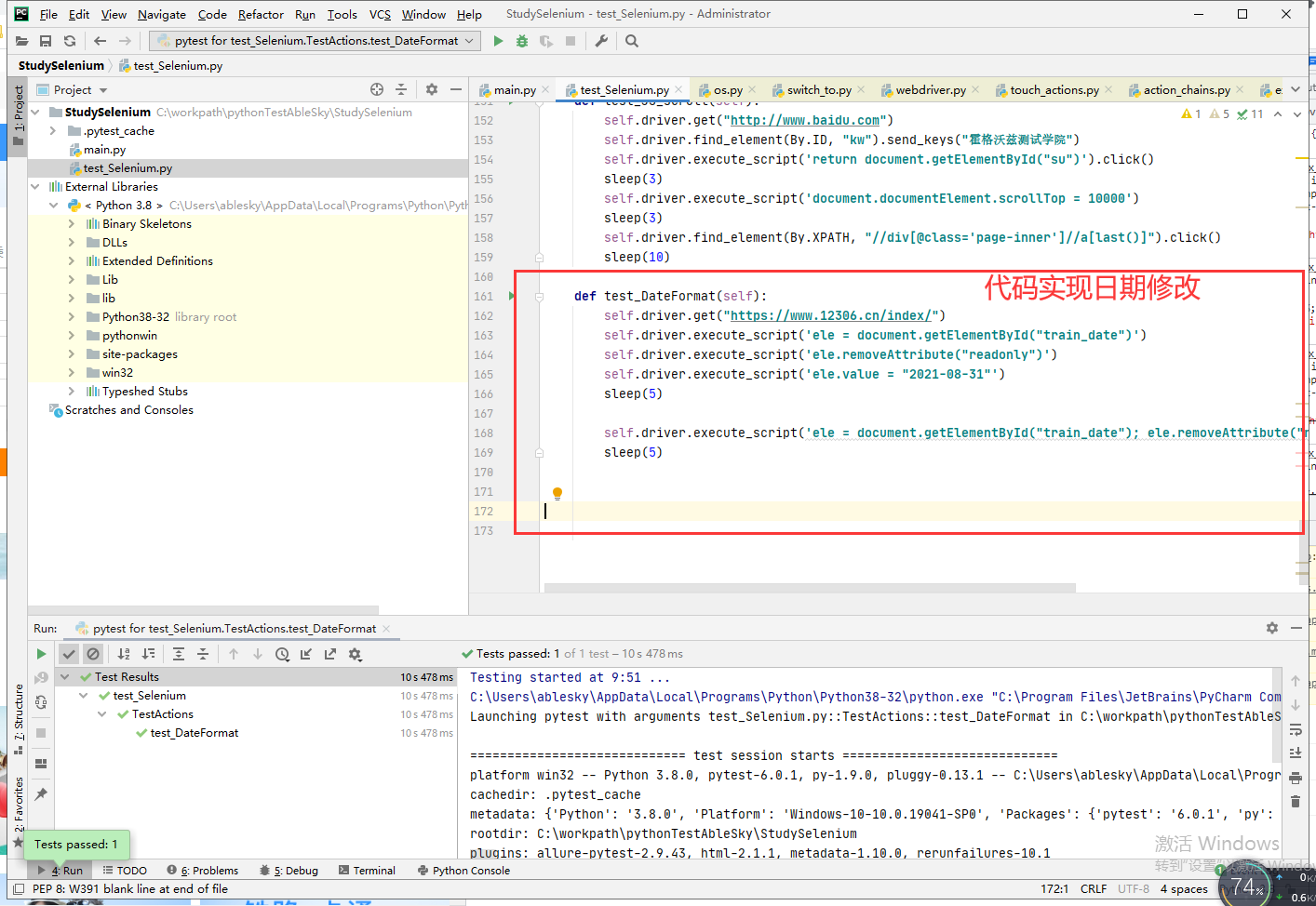Click Rerun Failed Tests icon in Run panel

coord(41,678)
